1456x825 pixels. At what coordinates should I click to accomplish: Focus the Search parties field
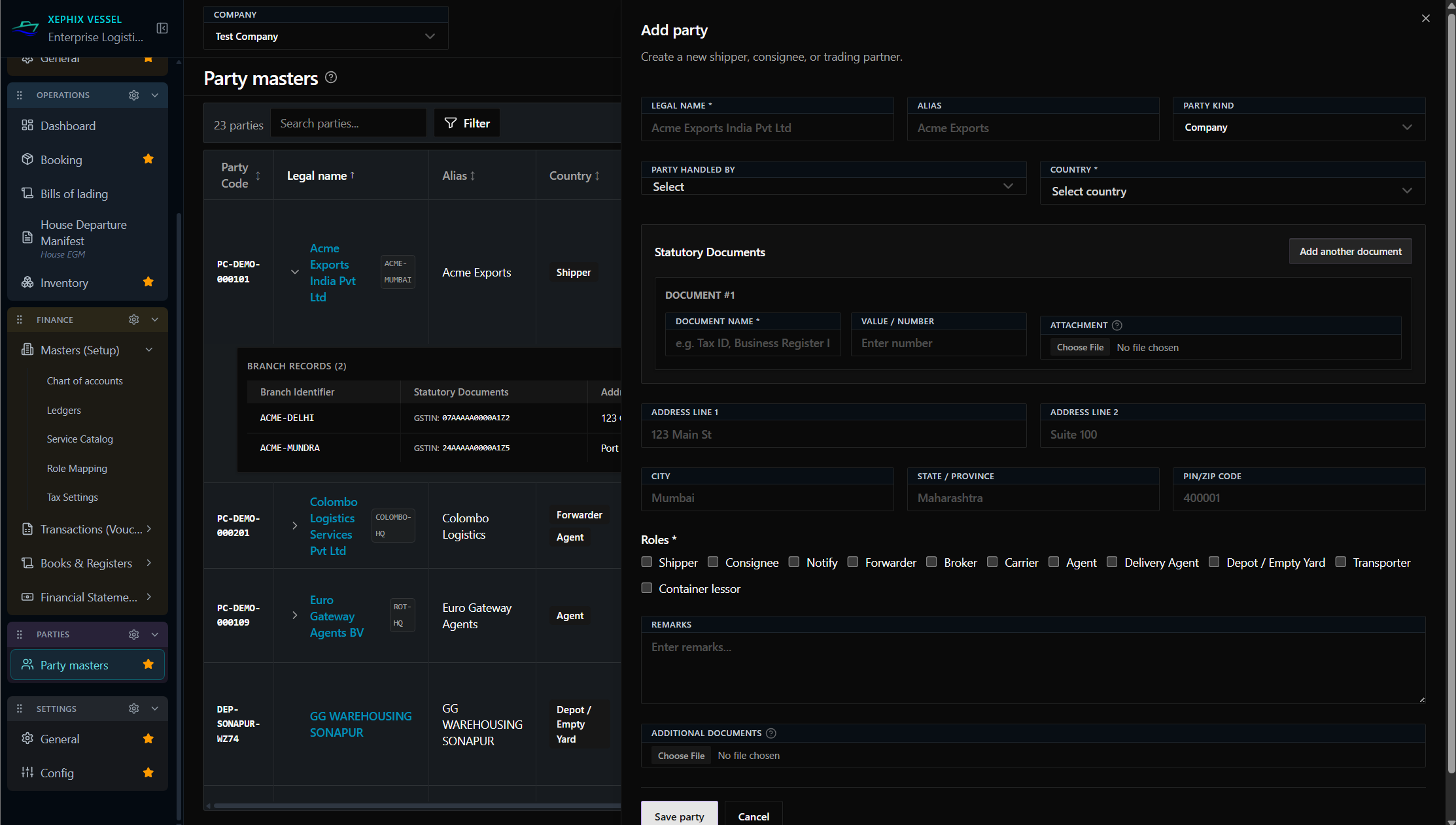coord(348,123)
